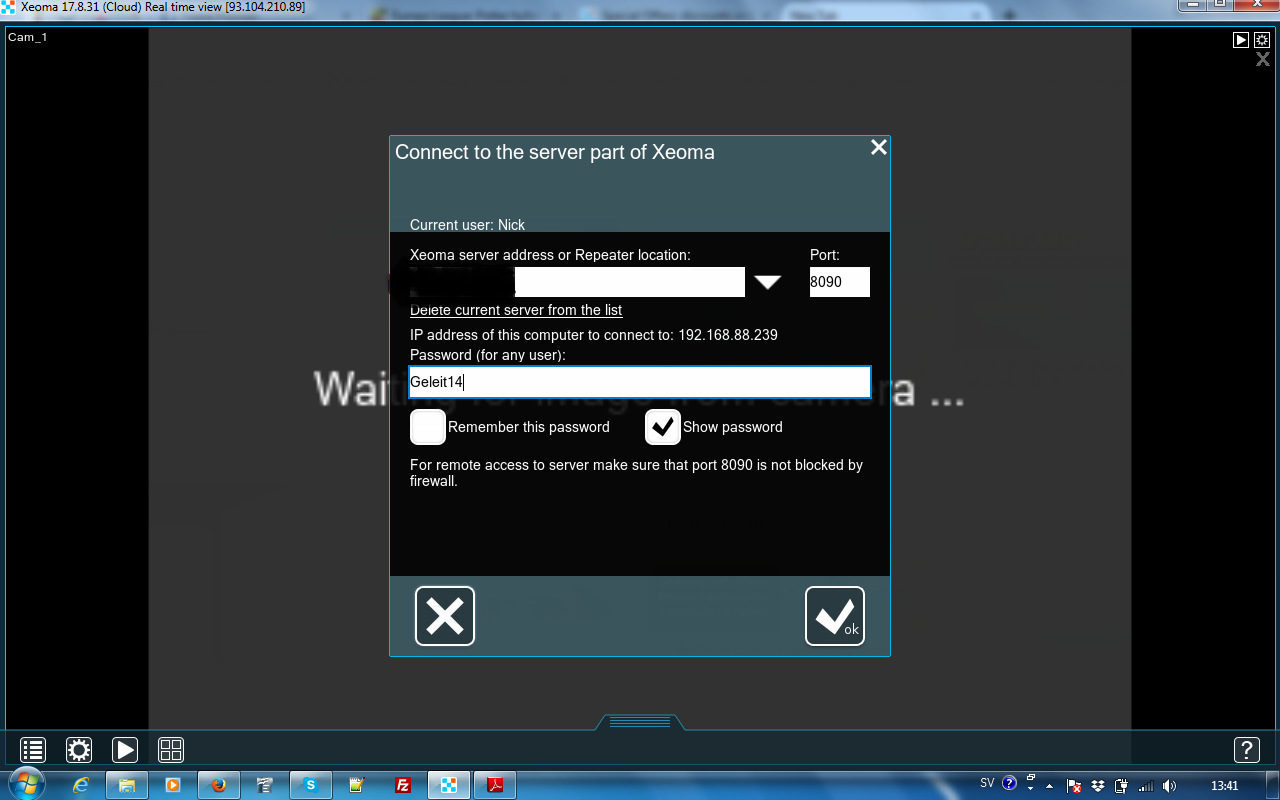The width and height of the screenshot is (1280, 800).
Task: Select the Cam_1 camera label
Action: (x=28, y=37)
